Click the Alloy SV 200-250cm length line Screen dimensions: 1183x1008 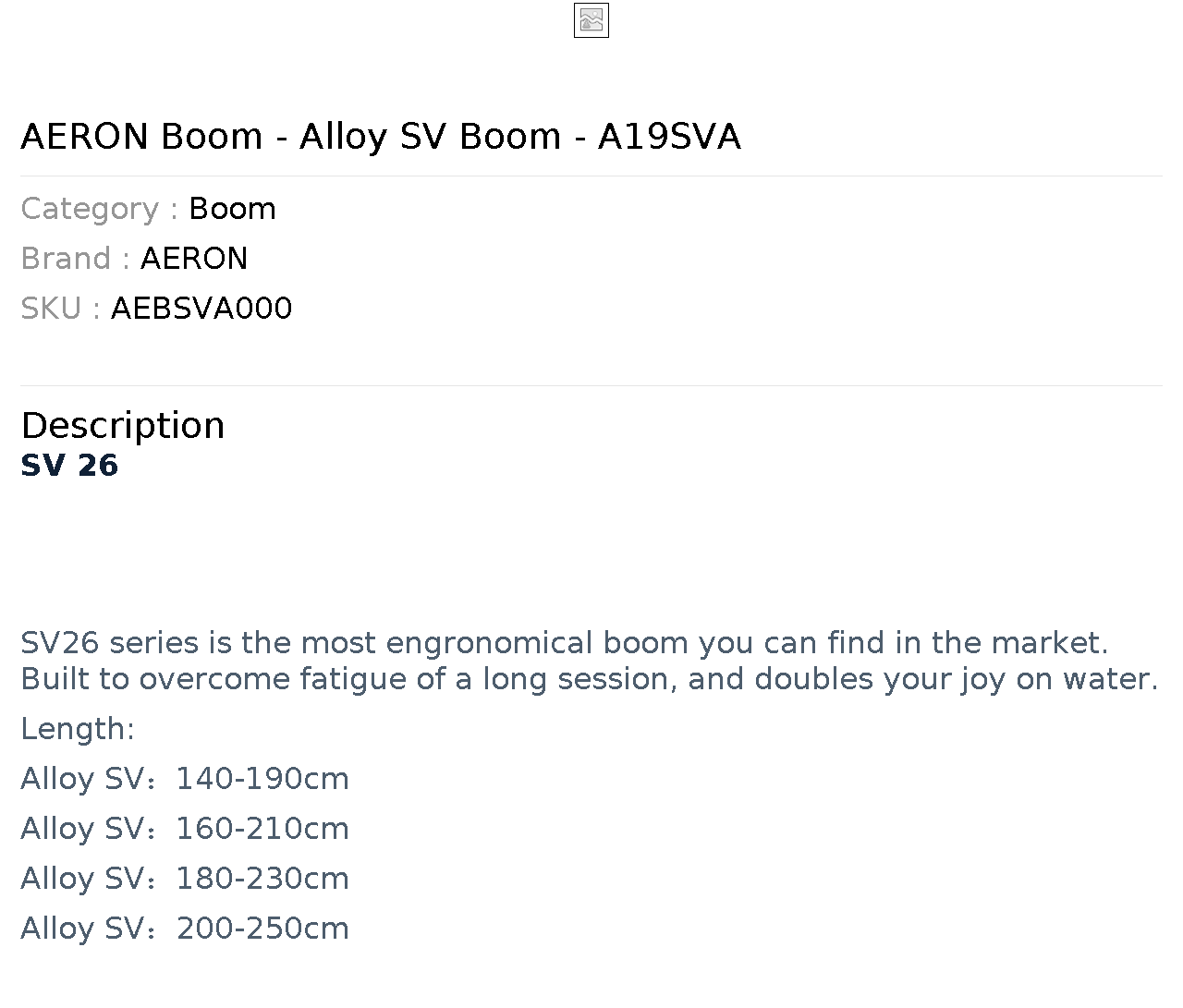click(185, 929)
